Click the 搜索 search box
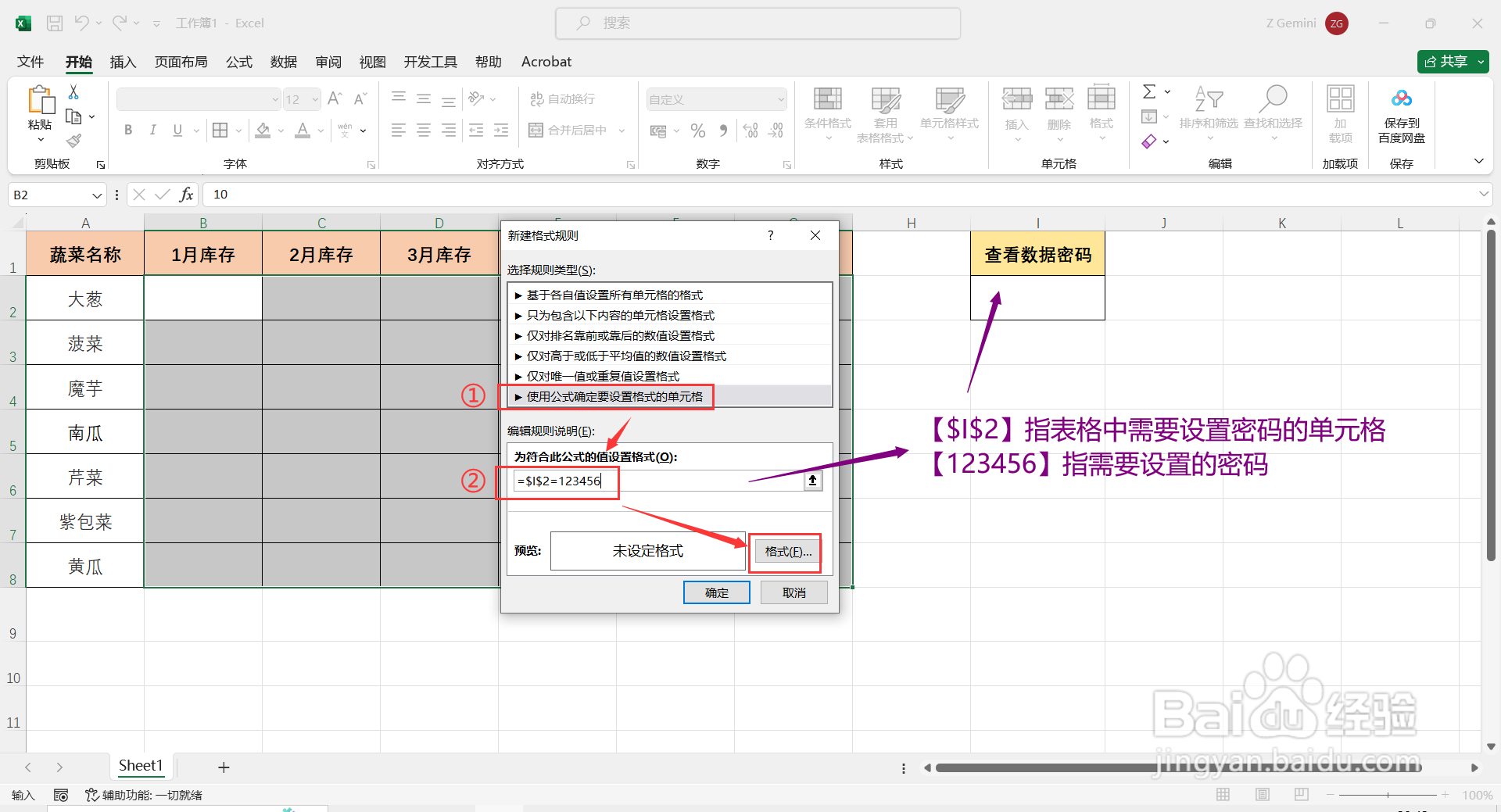The height and width of the screenshot is (812, 1501). point(758,23)
